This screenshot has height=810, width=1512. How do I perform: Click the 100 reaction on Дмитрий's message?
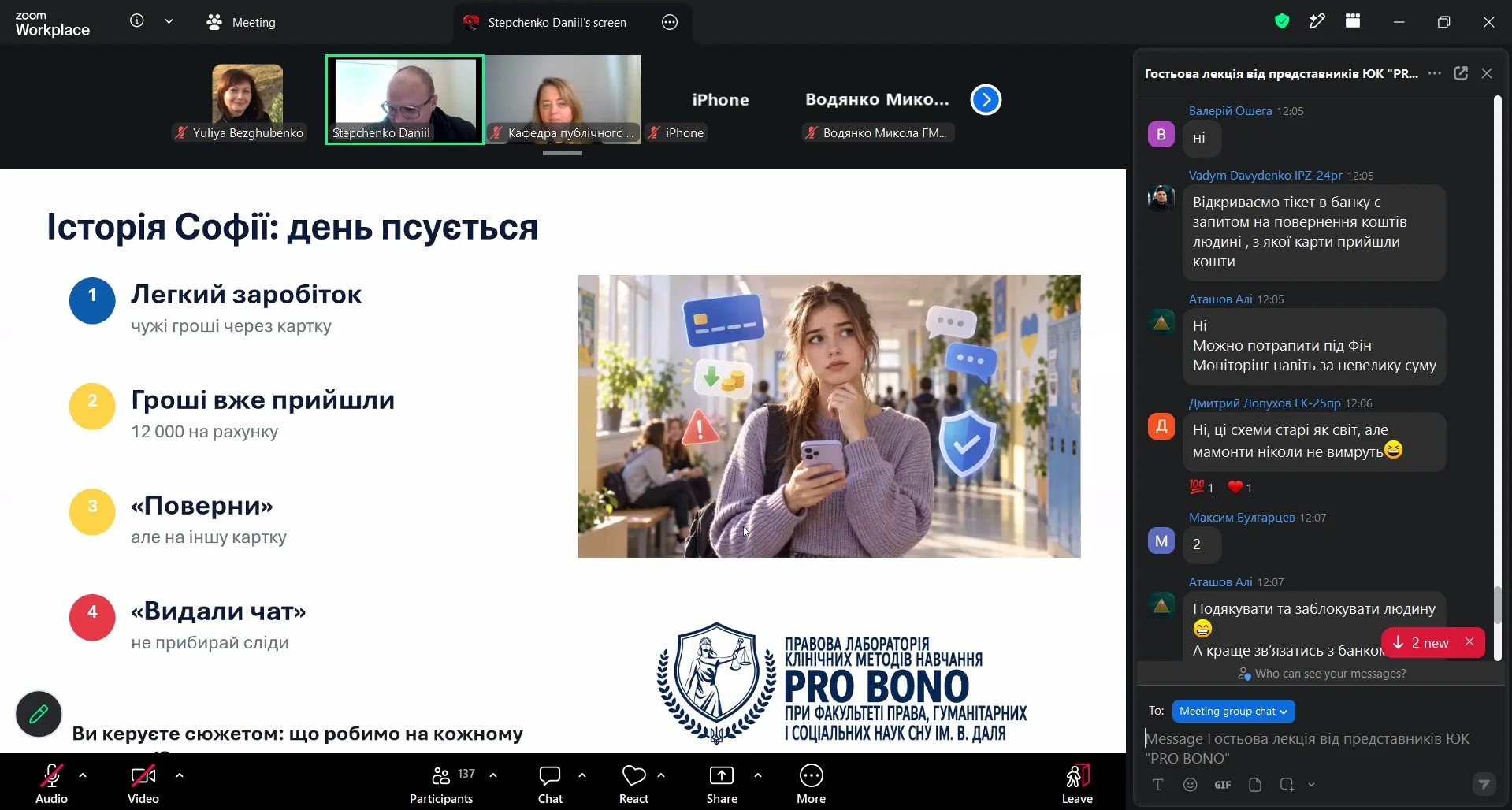[1202, 487]
